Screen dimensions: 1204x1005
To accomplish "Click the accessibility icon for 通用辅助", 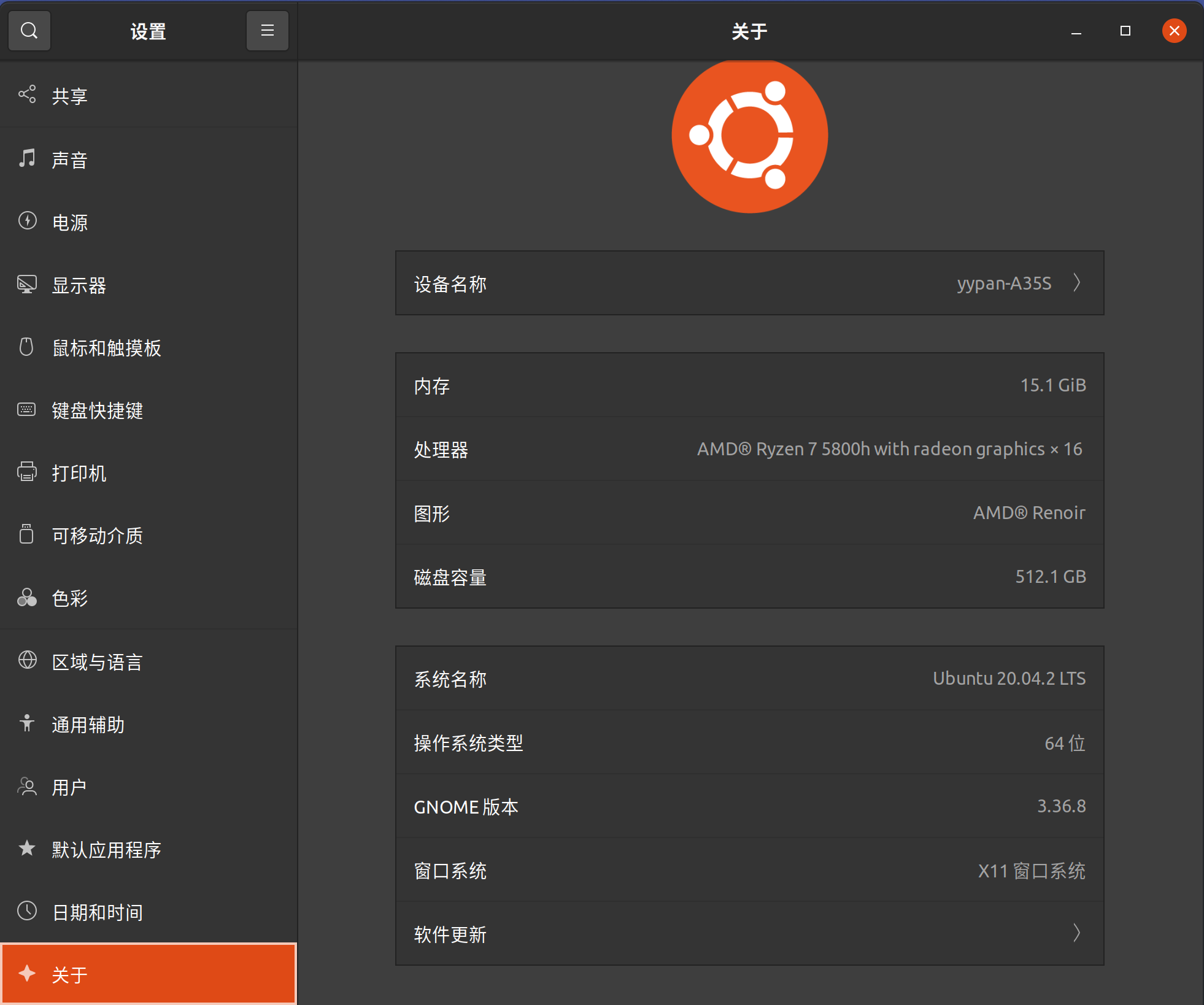I will click(x=26, y=723).
